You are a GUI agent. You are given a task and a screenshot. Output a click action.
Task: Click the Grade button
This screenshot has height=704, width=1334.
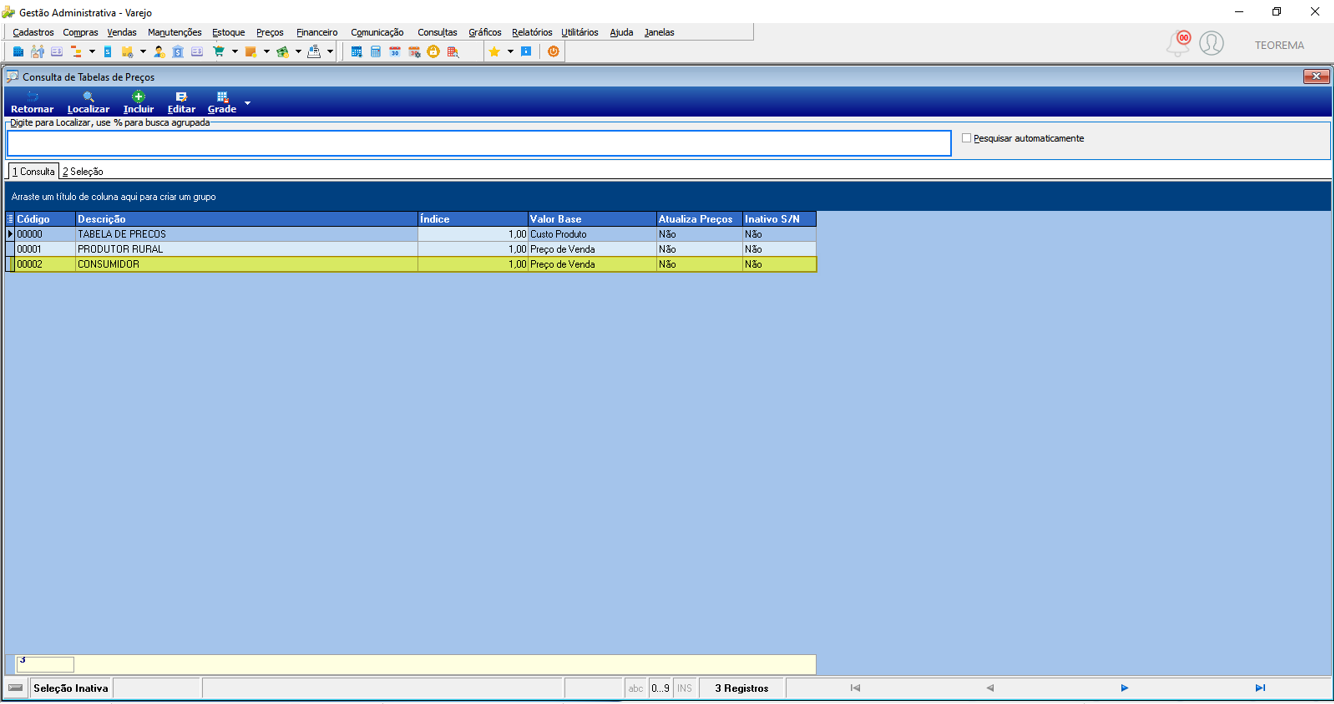(222, 102)
